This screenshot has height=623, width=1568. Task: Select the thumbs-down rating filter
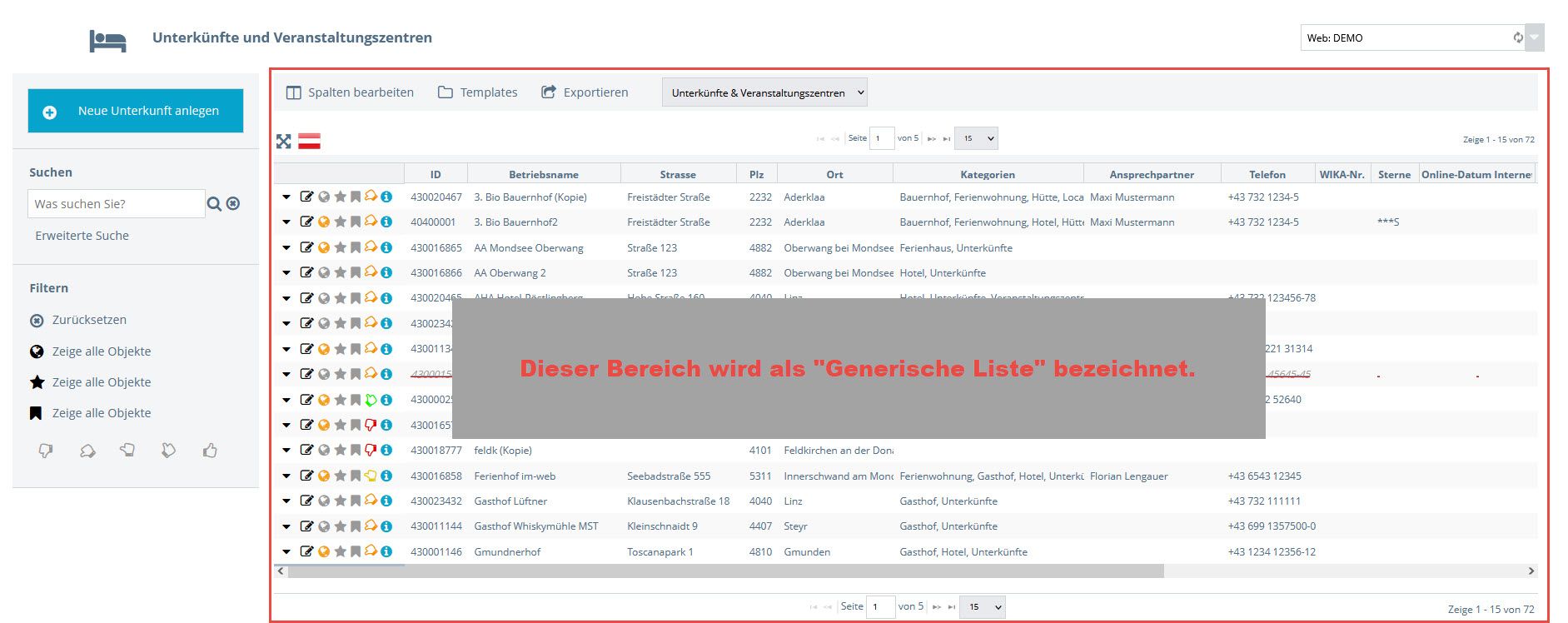coord(46,451)
